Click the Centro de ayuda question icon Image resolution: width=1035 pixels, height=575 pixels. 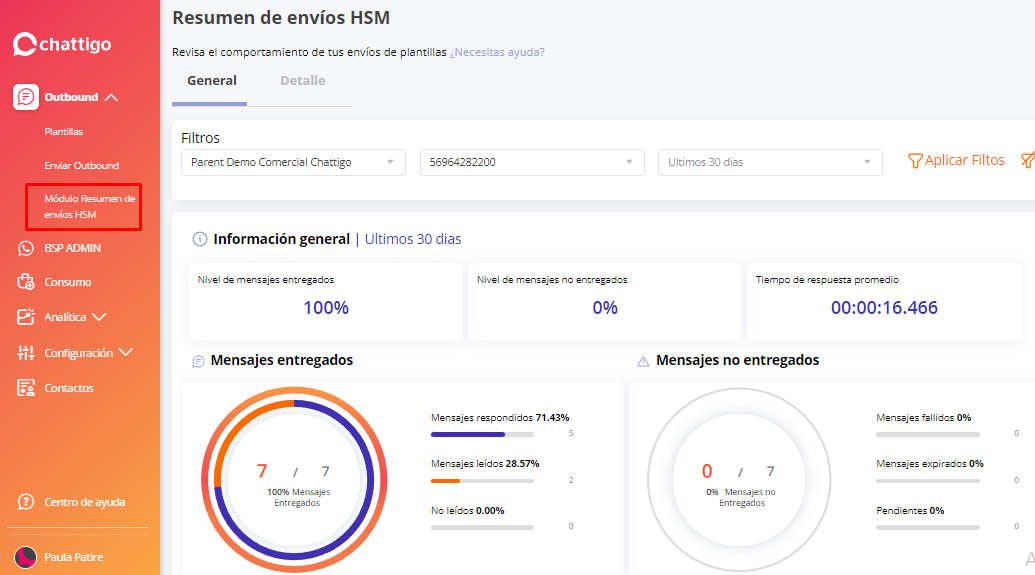tap(26, 502)
